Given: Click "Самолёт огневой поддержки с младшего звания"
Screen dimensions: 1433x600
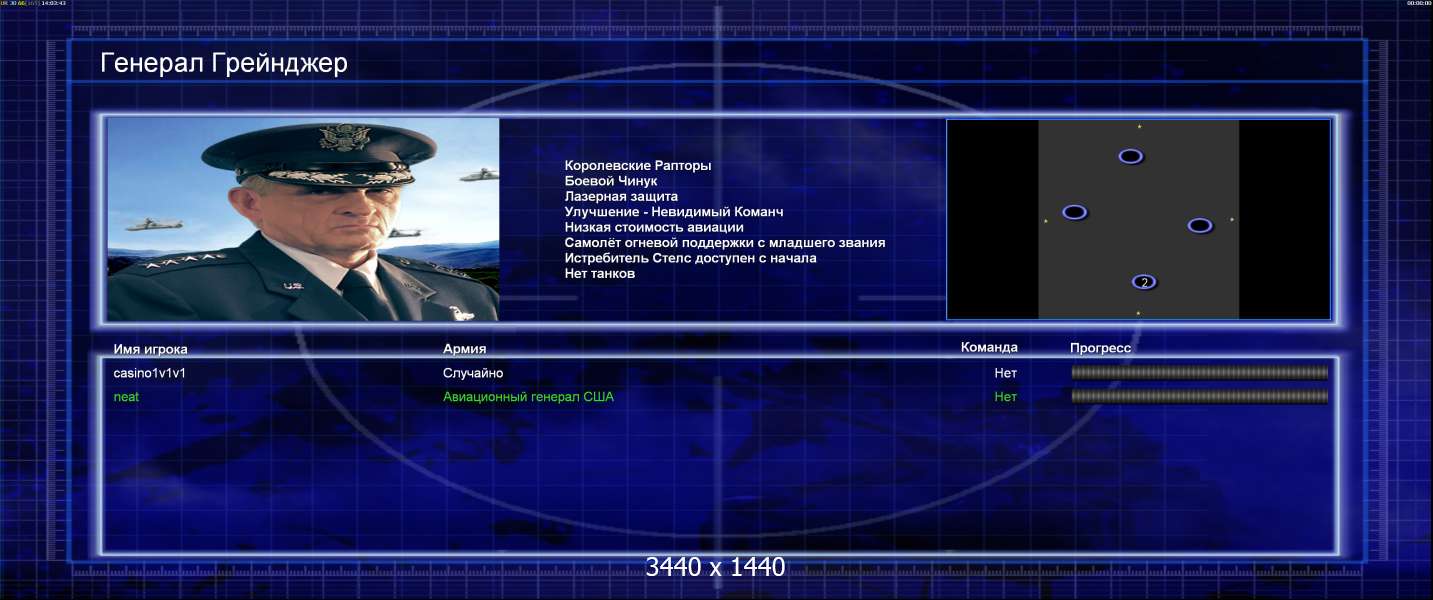Looking at the screenshot, I should [x=725, y=243].
